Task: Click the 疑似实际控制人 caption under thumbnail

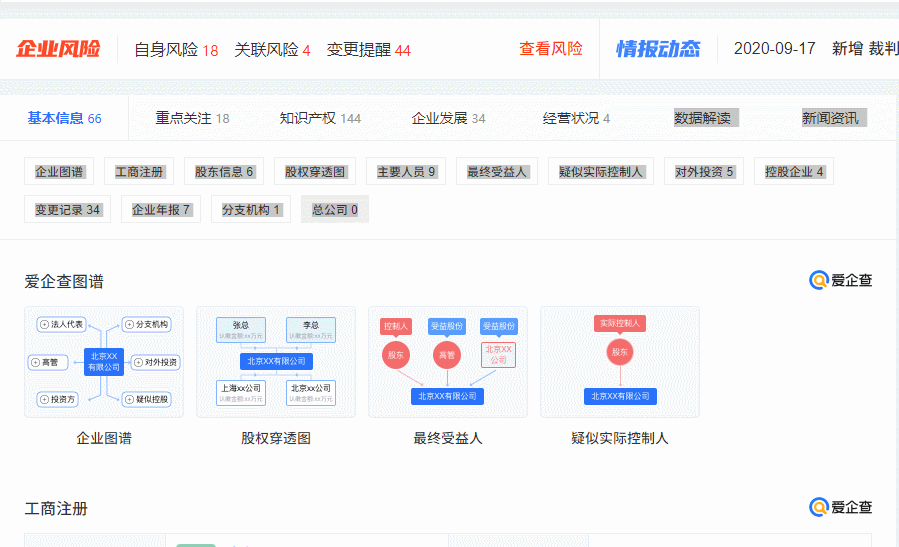Action: click(x=620, y=439)
